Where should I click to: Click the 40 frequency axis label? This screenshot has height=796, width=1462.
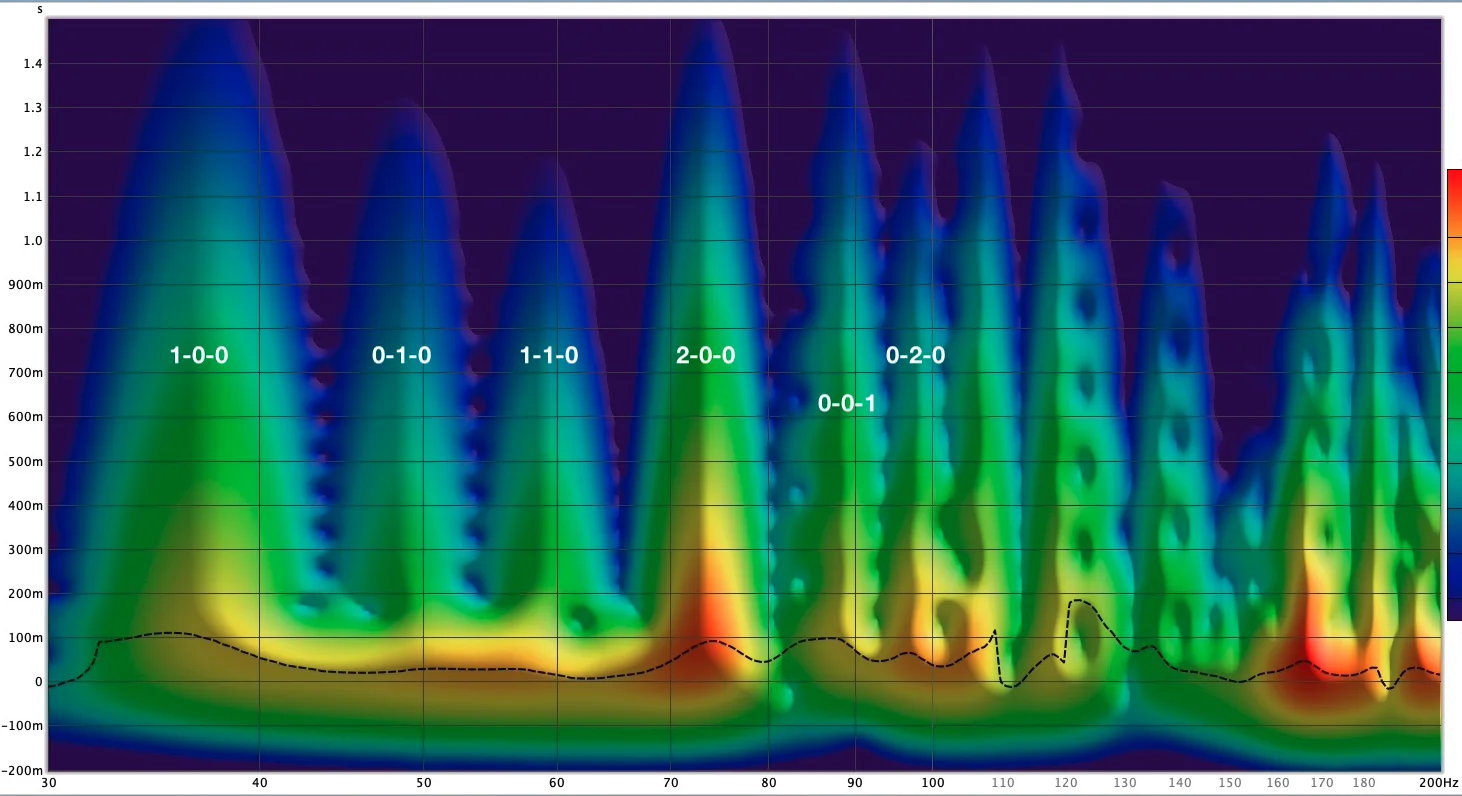tap(260, 782)
